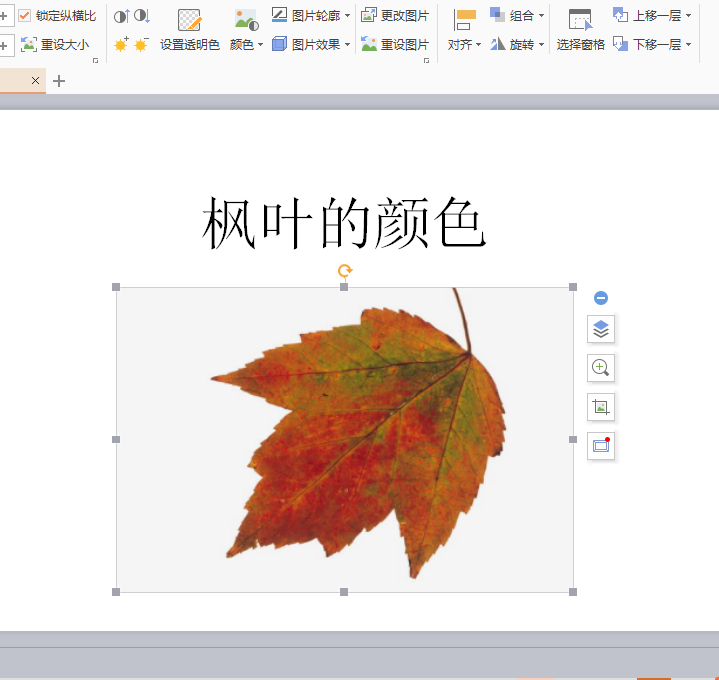The image size is (719, 680).
Task: Click the frame icon with the red dot
Action: click(601, 446)
